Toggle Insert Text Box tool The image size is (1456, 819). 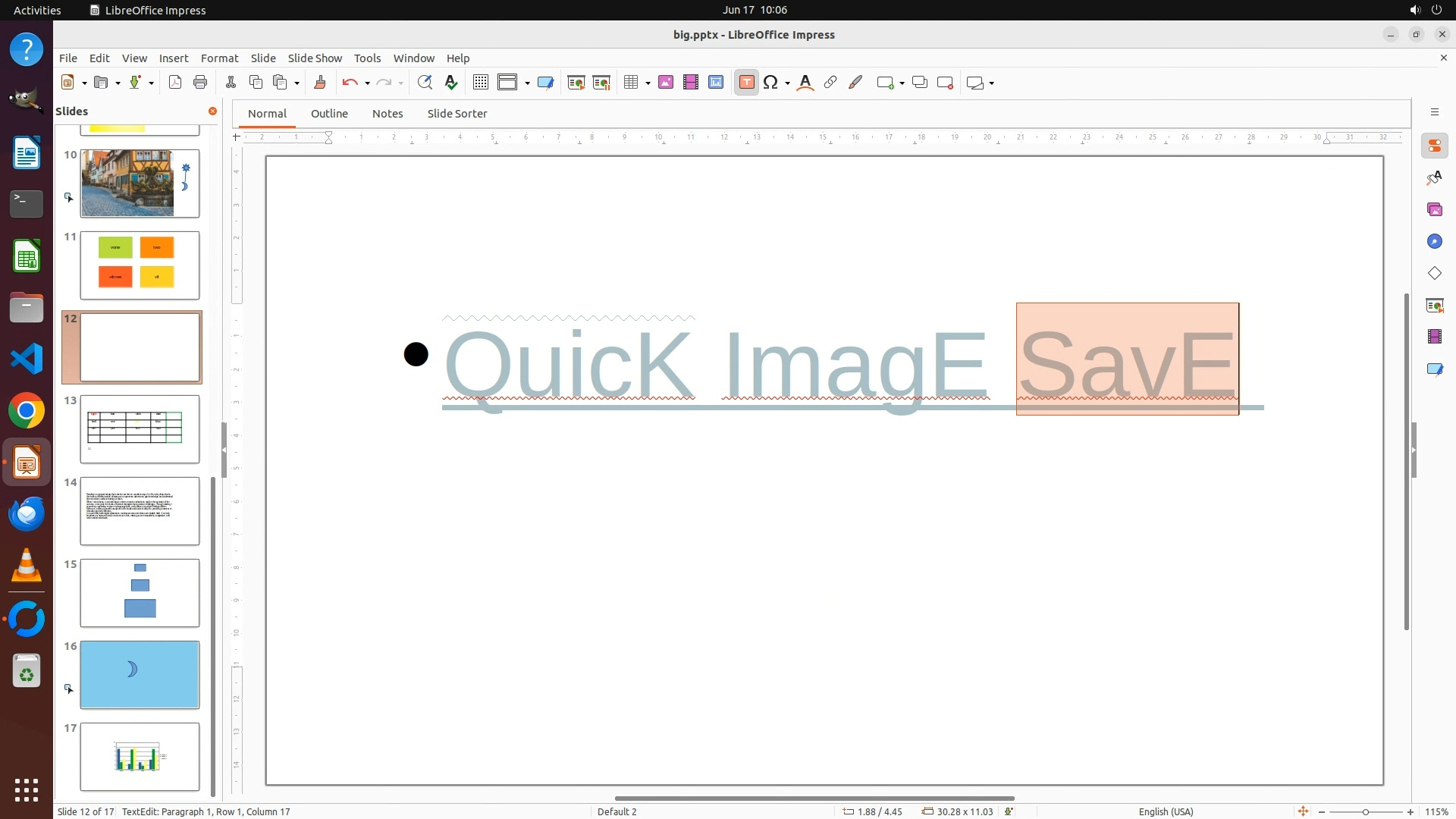(746, 83)
